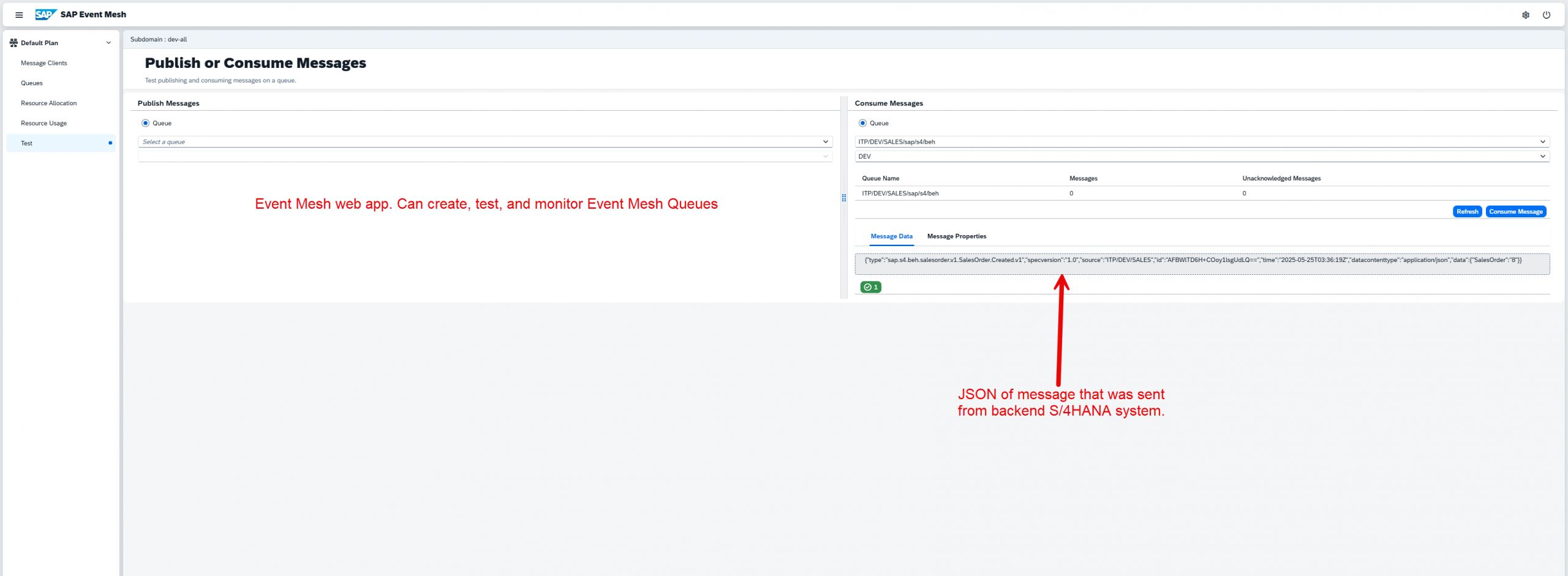Click the Consume Message button
The height and width of the screenshot is (576, 1568).
[1515, 212]
